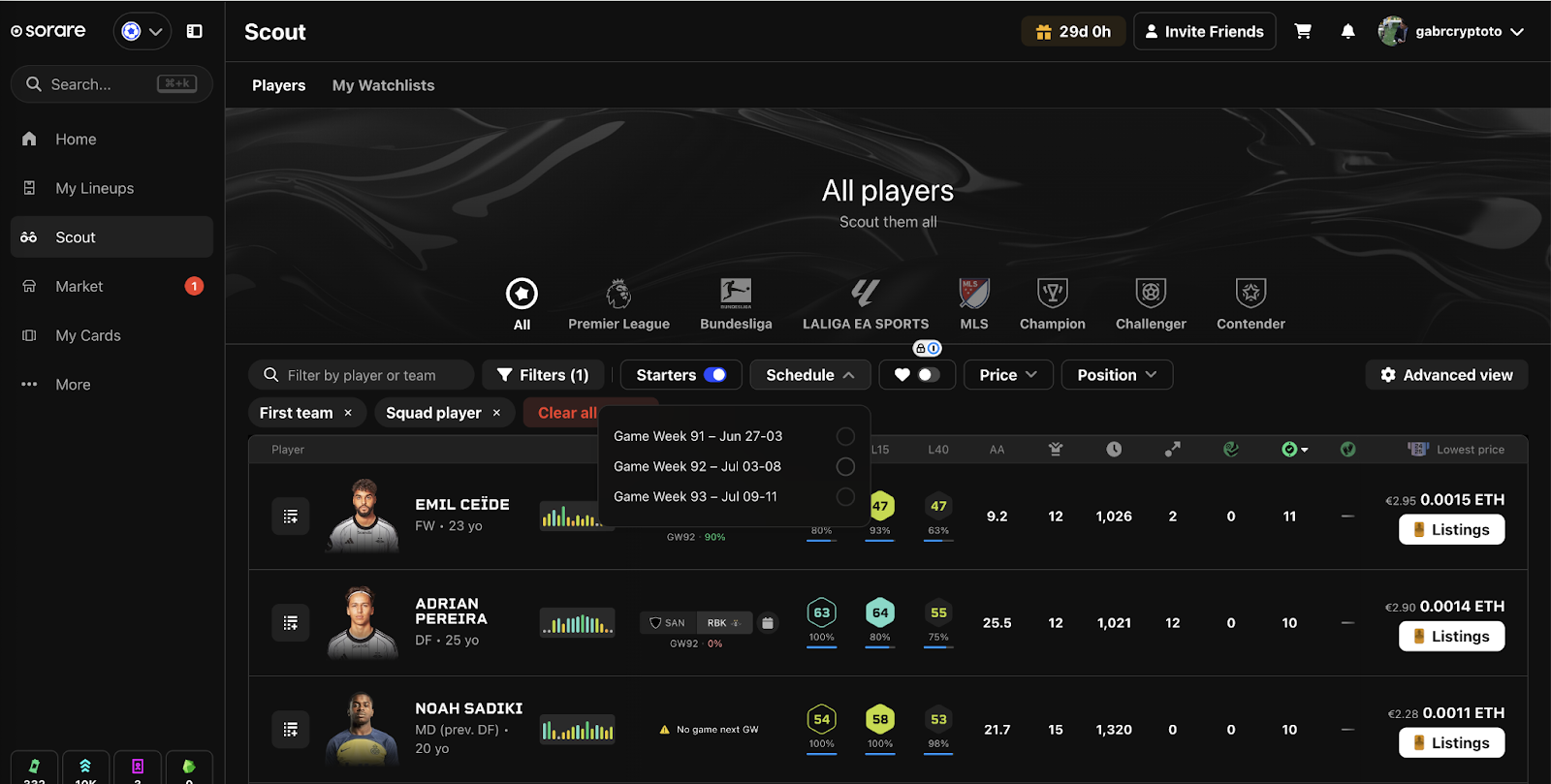This screenshot has height=784, width=1551.
Task: Select Game Week 93 – Jul 09-11 radio
Action: [x=845, y=496]
